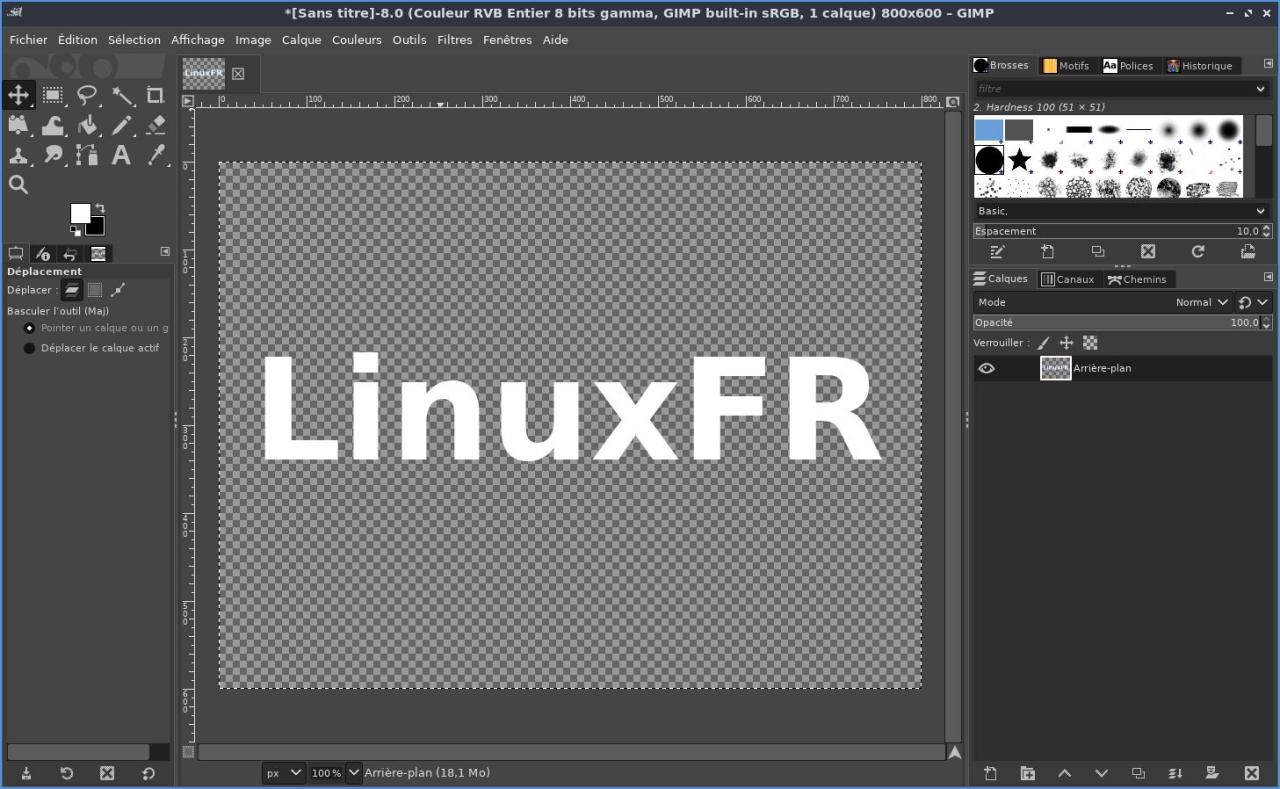
Task: Set Move mode to layer
Action: (71, 290)
